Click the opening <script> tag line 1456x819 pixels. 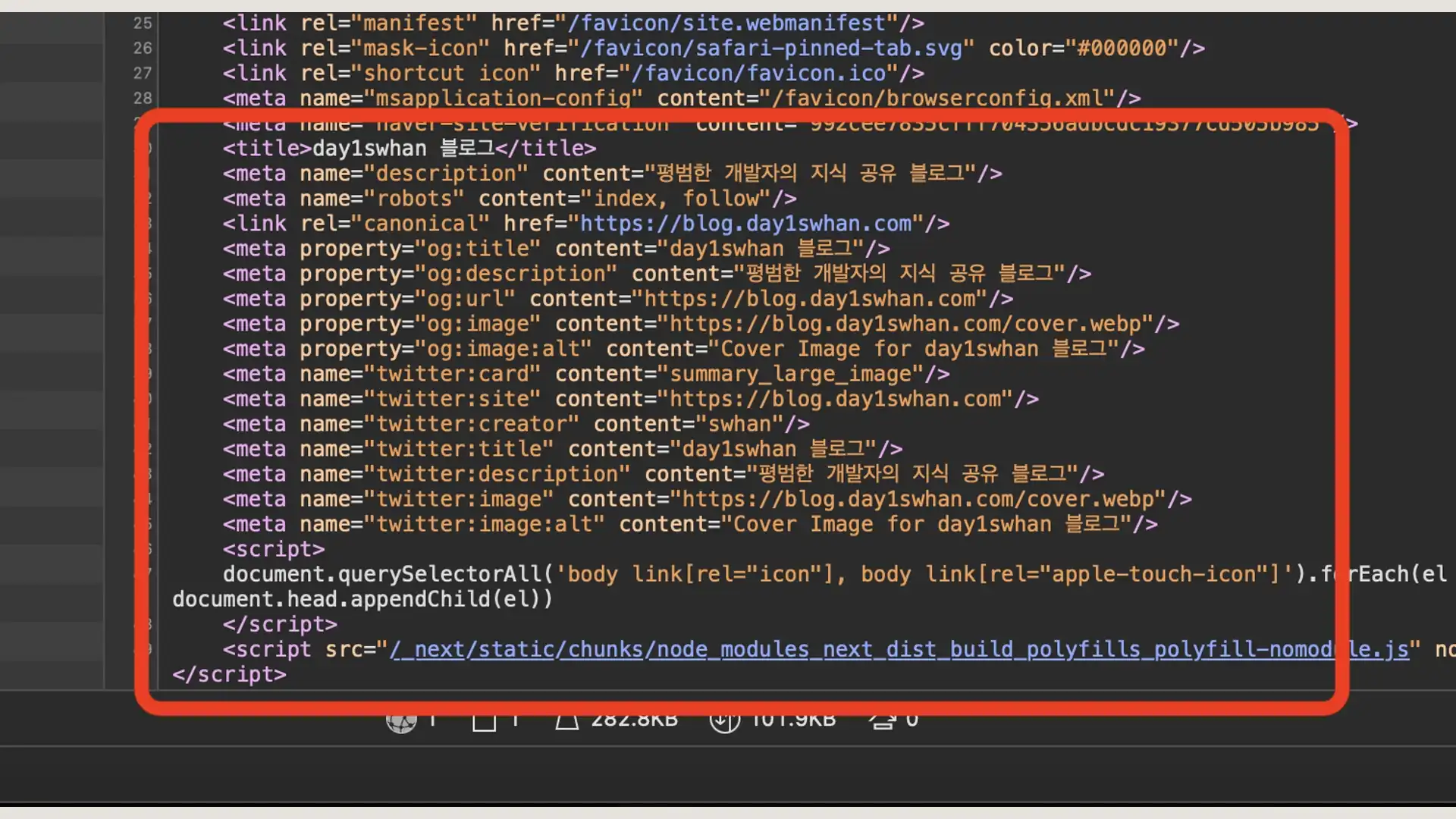274,548
